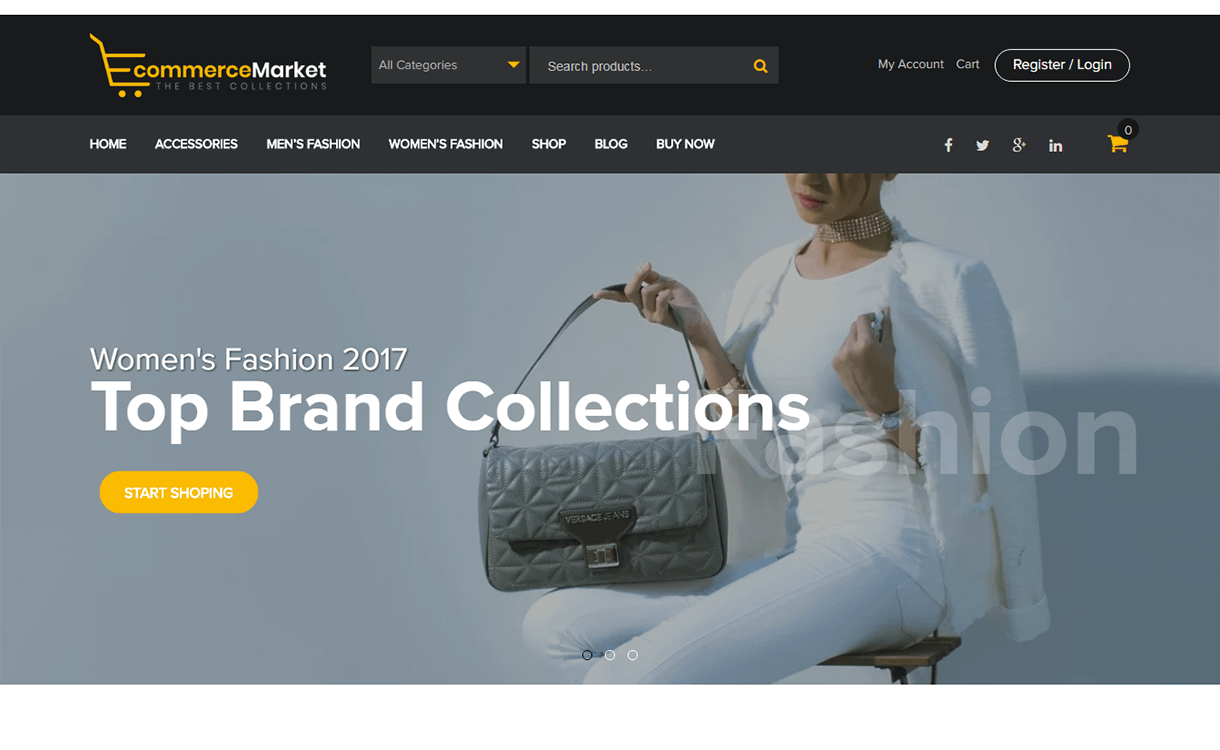Click the eCommerceMarket cart logo

[x=208, y=65]
